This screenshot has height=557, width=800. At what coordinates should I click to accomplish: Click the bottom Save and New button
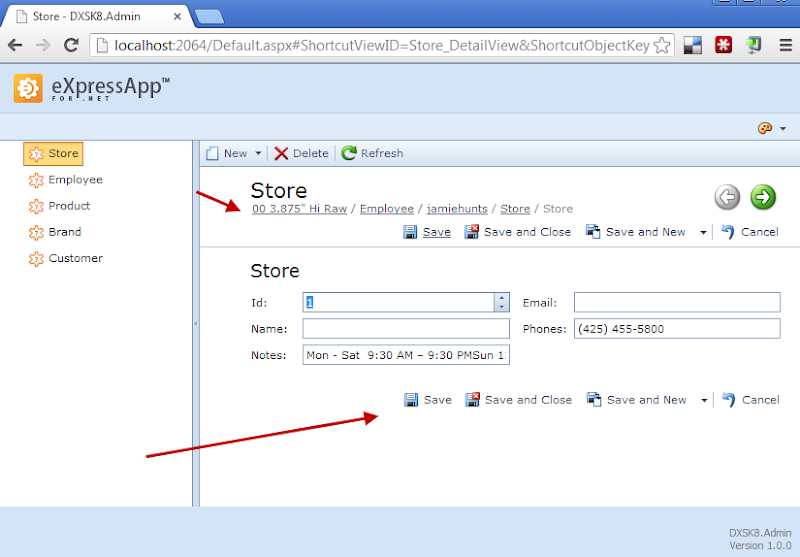click(x=637, y=400)
